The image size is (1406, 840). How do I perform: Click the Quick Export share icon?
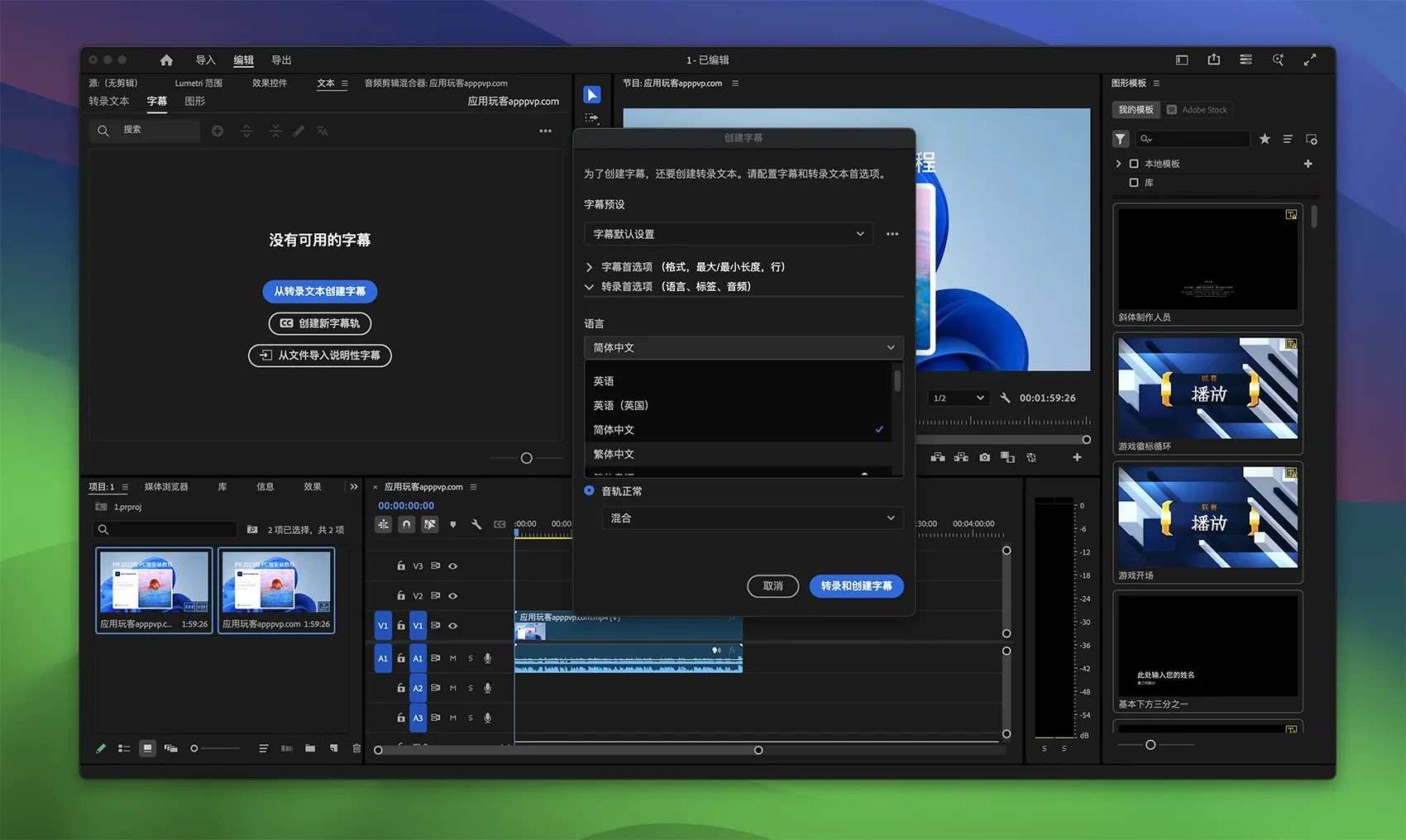coord(1214,60)
